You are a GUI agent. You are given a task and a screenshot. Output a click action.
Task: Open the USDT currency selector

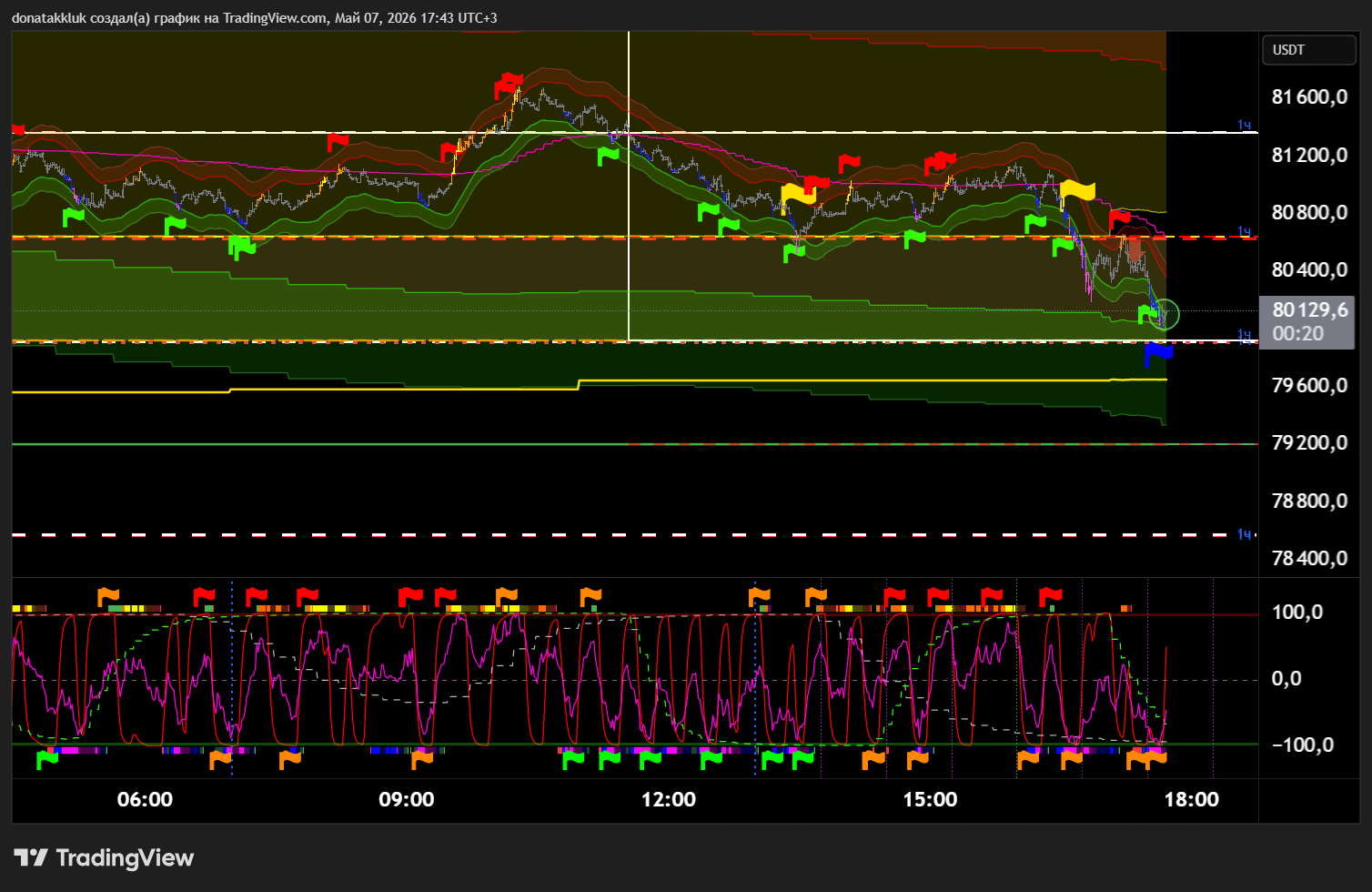tap(1309, 49)
